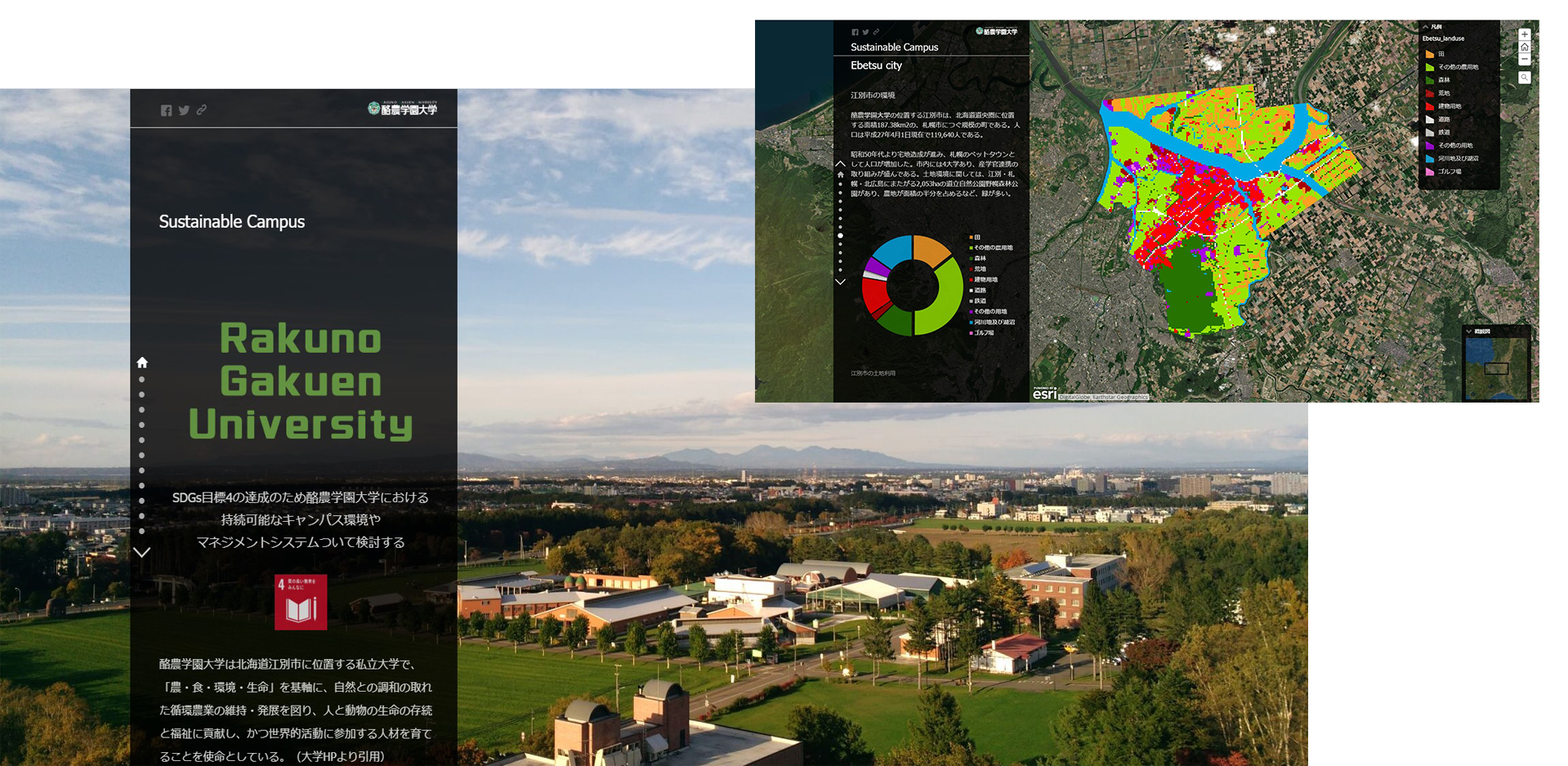The image size is (1568, 766).
Task: Click the Rakuno Gakuen University title
Action: pos(301,381)
